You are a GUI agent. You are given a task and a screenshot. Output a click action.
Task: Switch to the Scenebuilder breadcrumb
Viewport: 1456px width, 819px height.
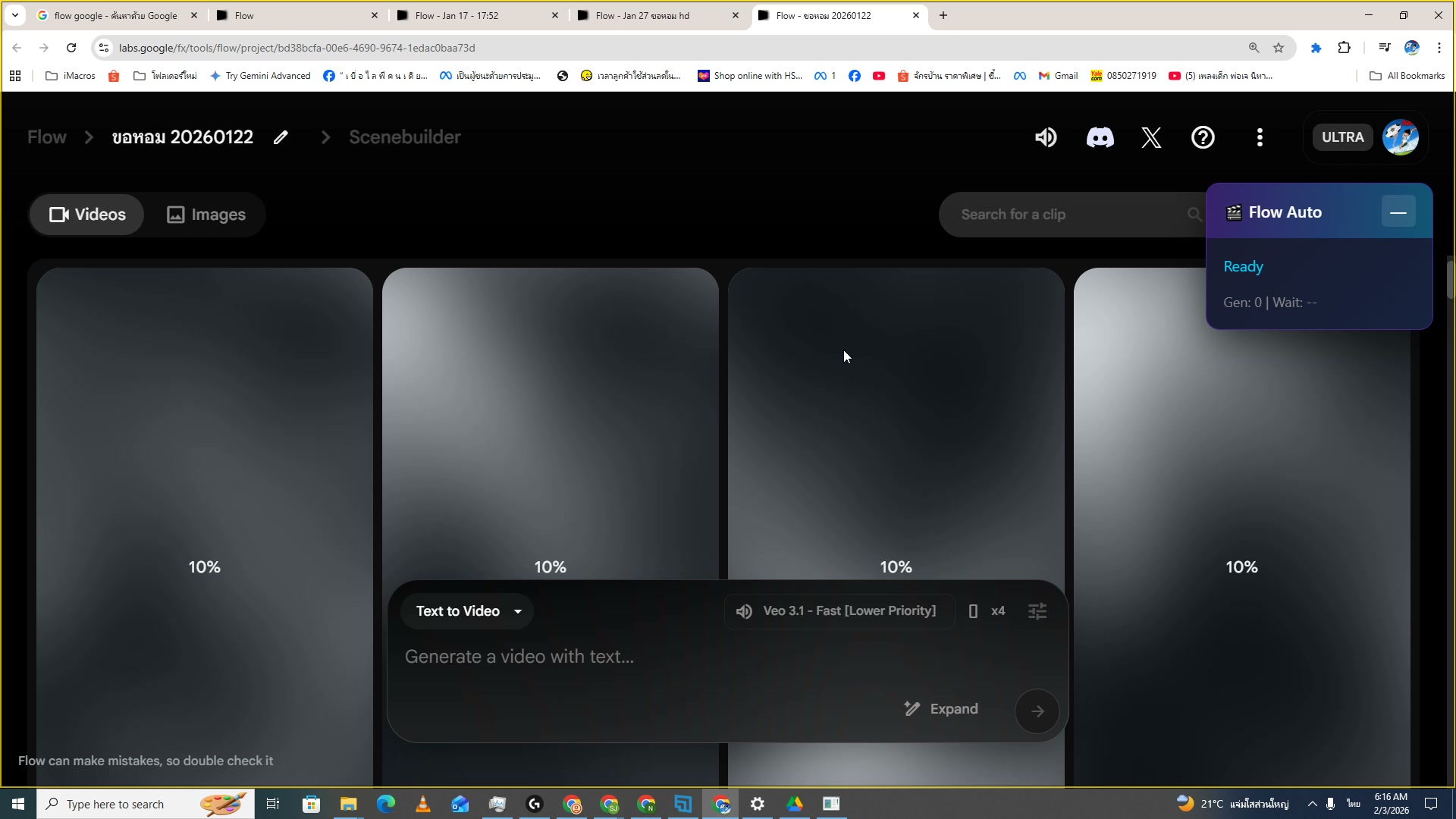tap(404, 137)
